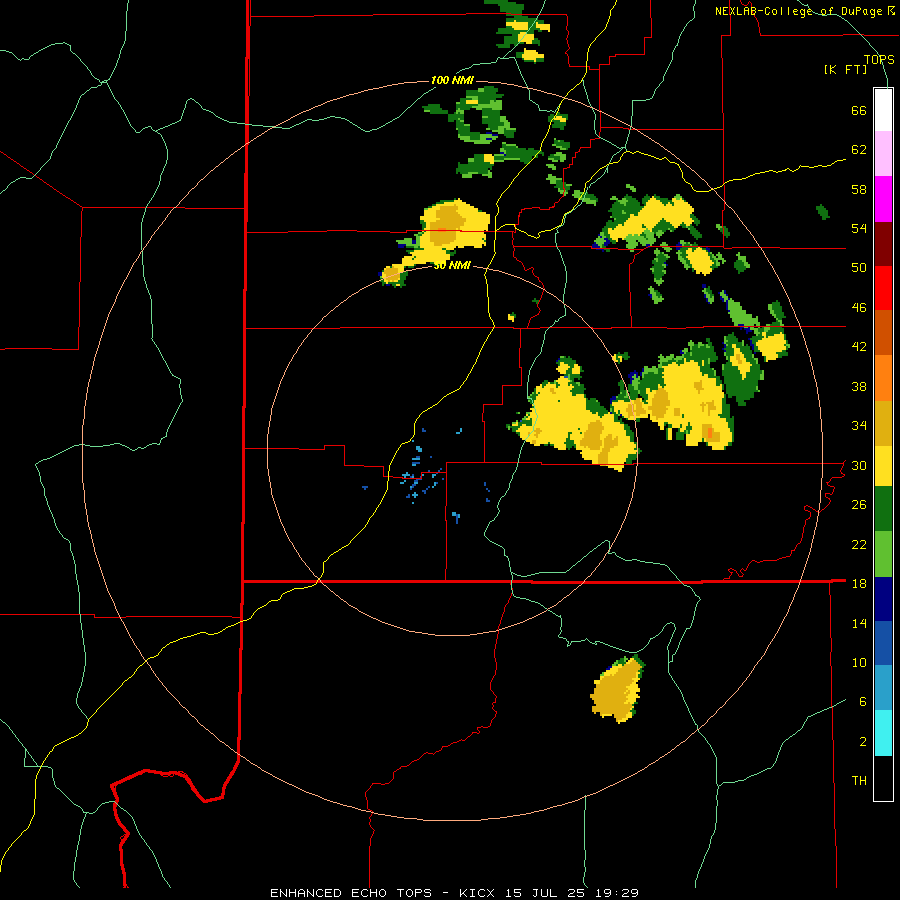This screenshot has height=900, width=900.
Task: Click the 50 NMI range ring label
Action: (452, 265)
